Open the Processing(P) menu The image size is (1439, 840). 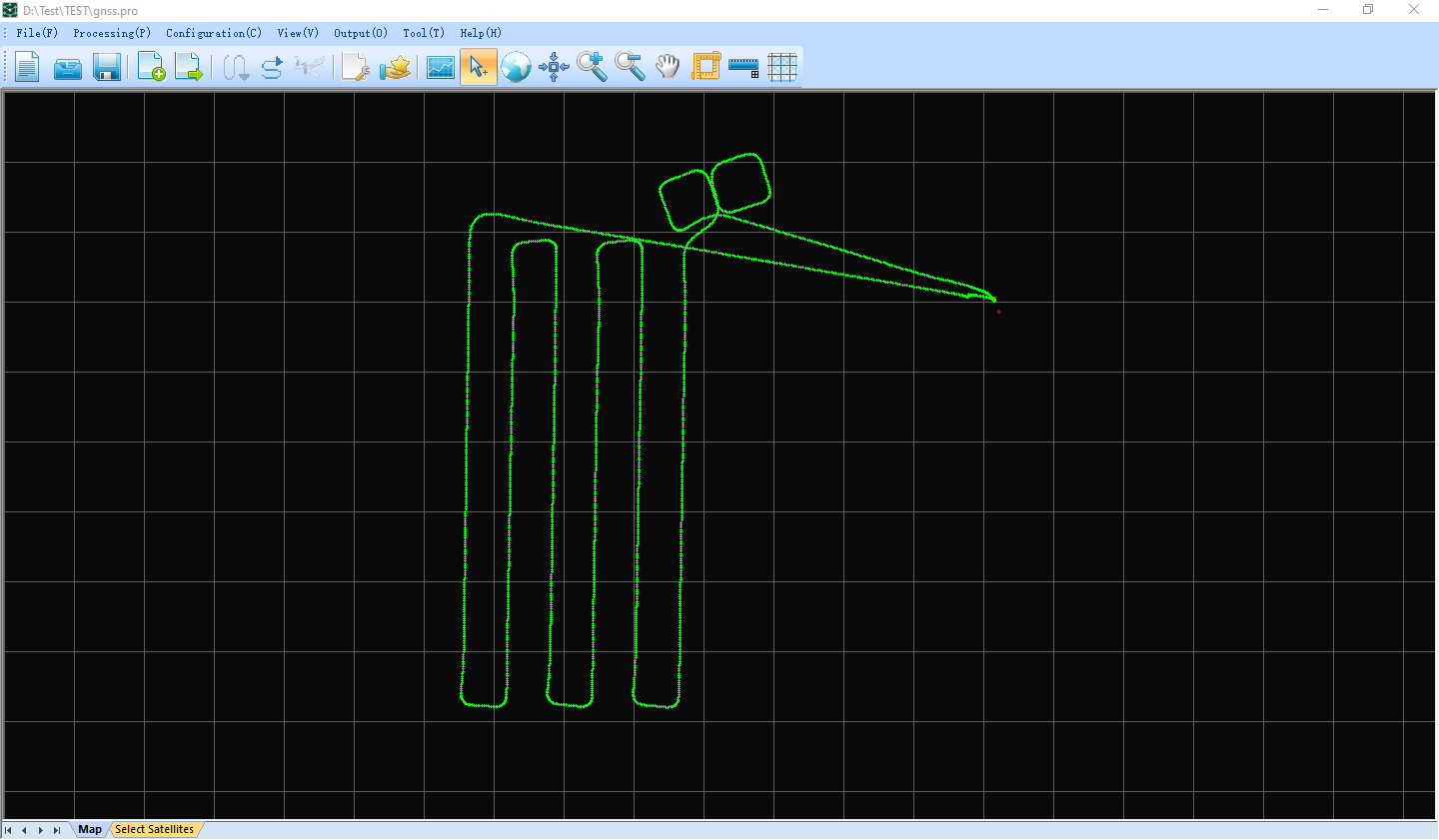click(x=112, y=33)
